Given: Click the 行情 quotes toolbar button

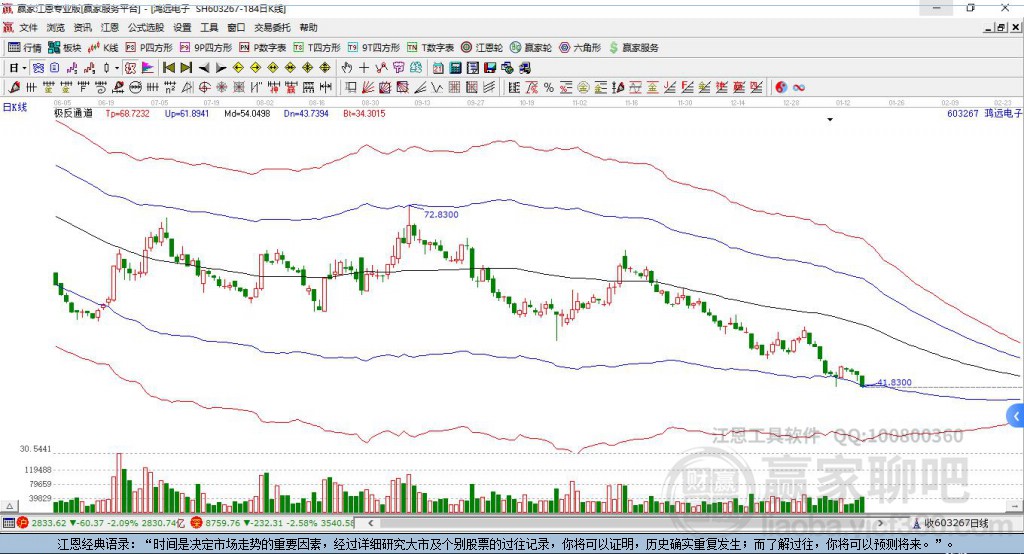Looking at the screenshot, I should pos(25,48).
